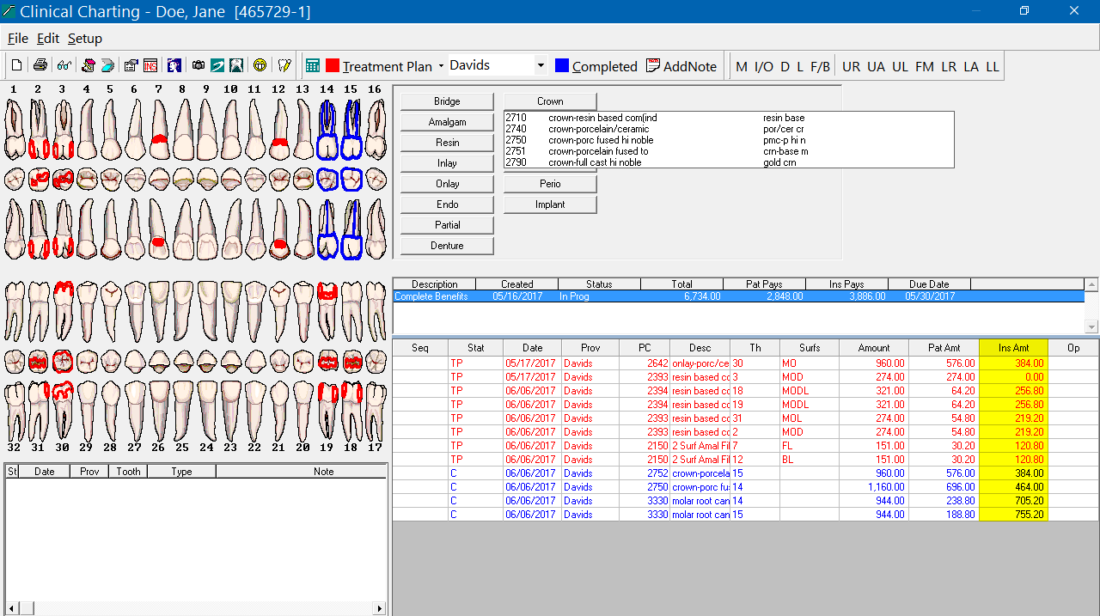The image size is (1100, 616).
Task: Select the I/O surface button
Action: (x=763, y=67)
